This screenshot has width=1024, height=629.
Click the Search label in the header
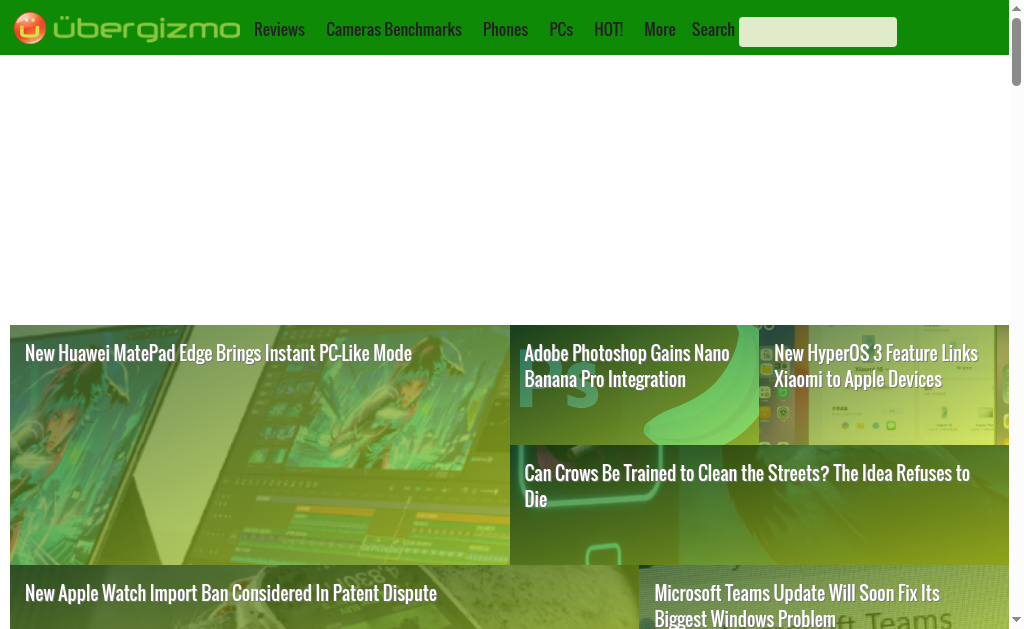[713, 30]
